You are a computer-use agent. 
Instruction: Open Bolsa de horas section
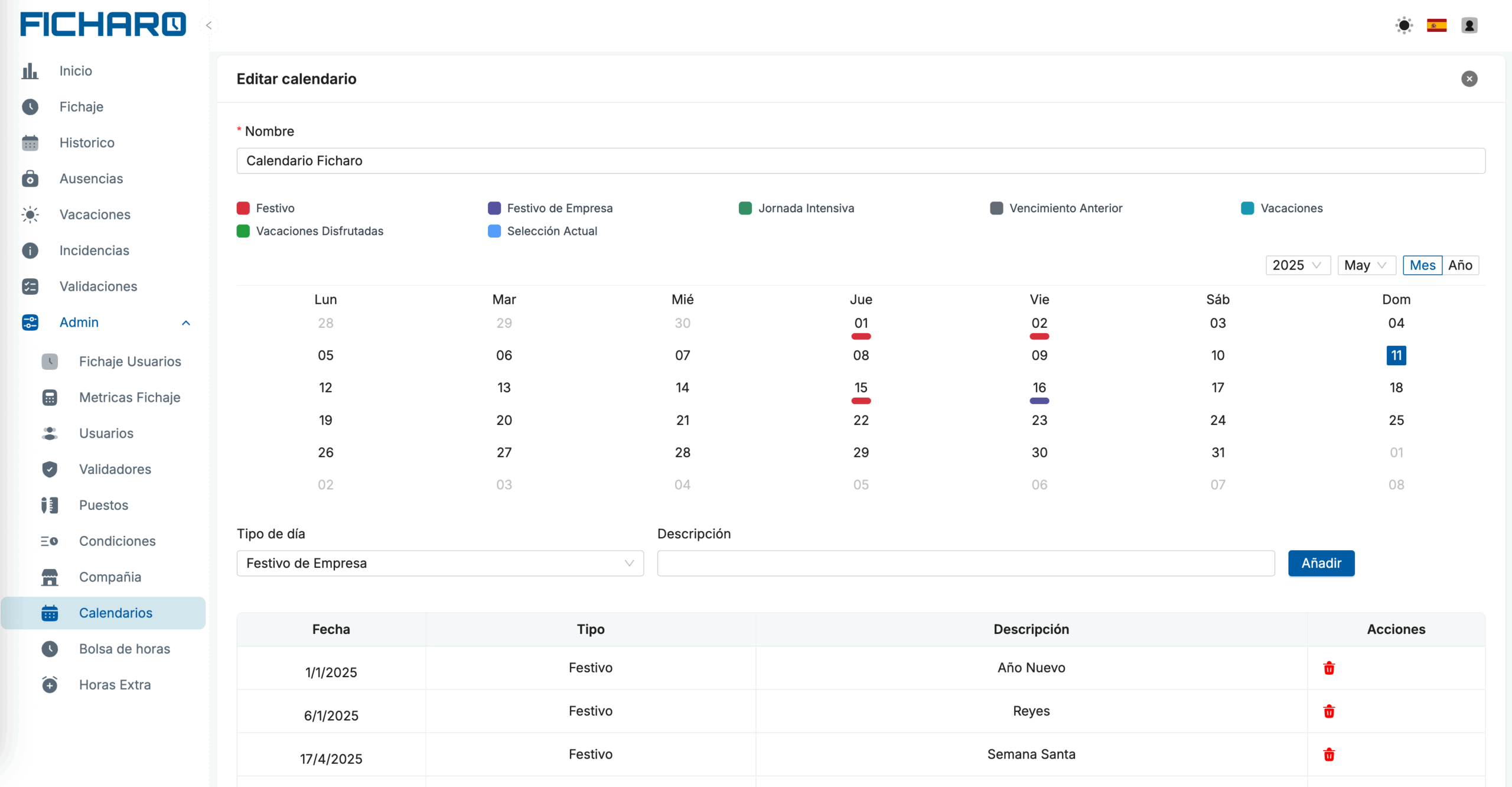pos(124,649)
